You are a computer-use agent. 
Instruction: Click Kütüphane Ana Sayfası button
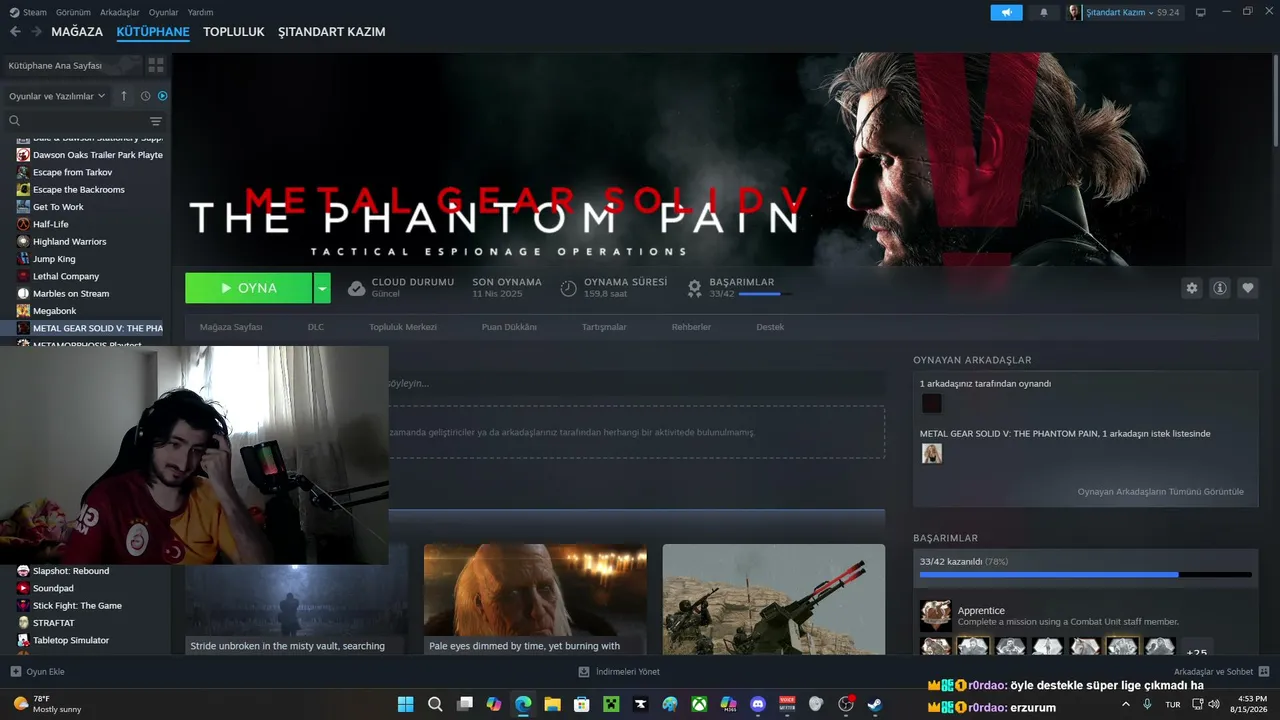72,65
